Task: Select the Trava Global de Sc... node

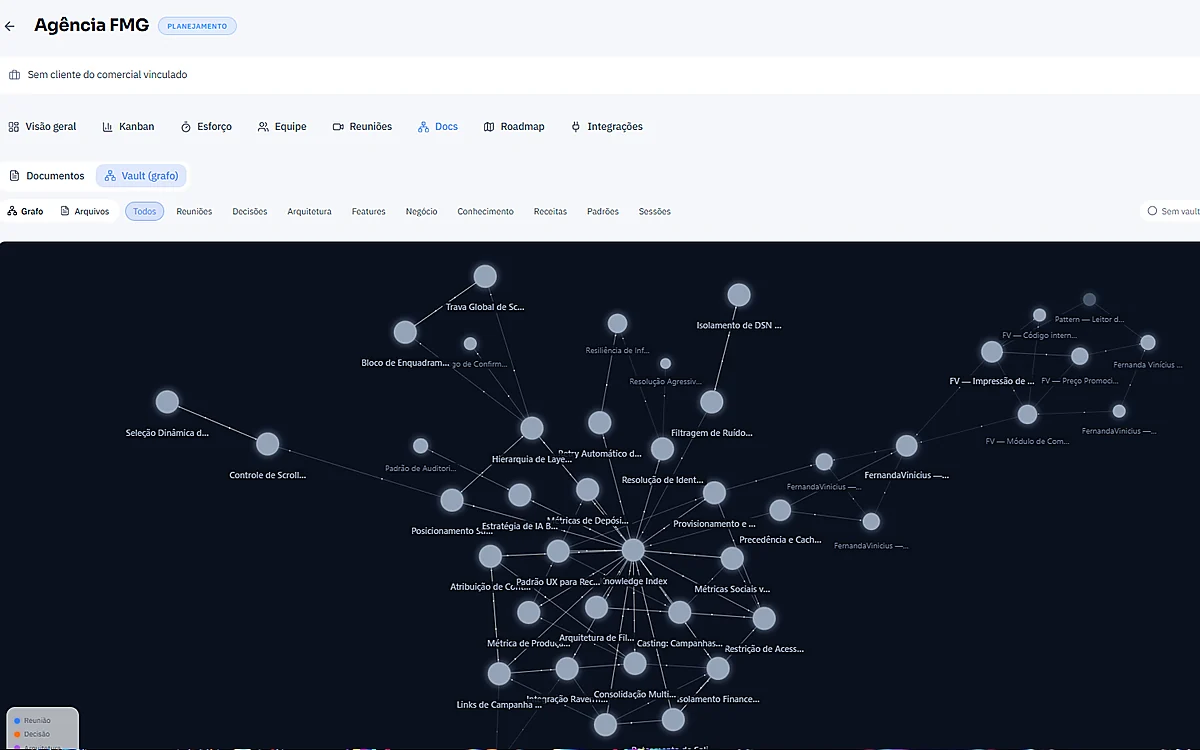Action: pos(485,276)
